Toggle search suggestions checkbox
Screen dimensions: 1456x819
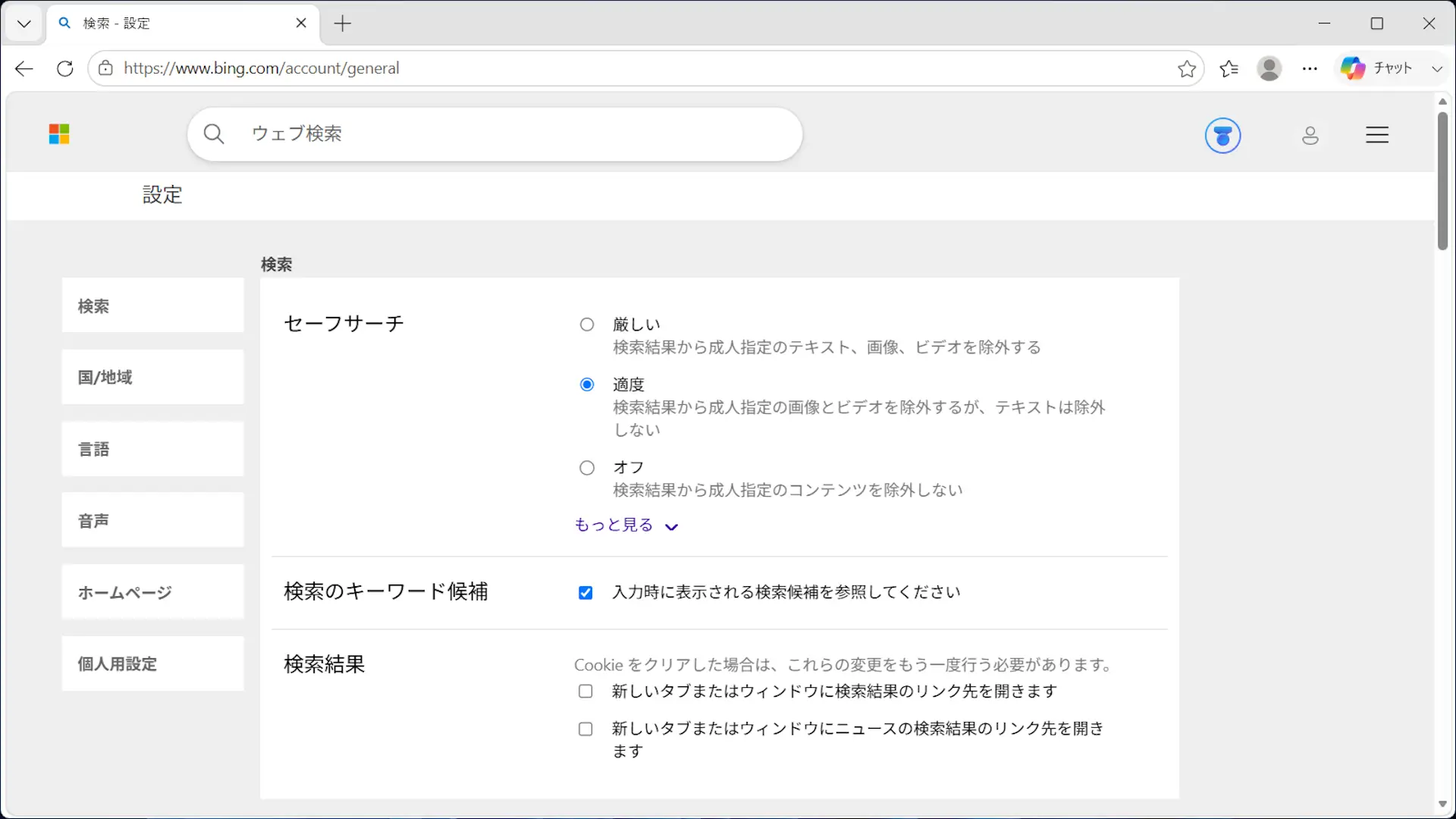[585, 593]
